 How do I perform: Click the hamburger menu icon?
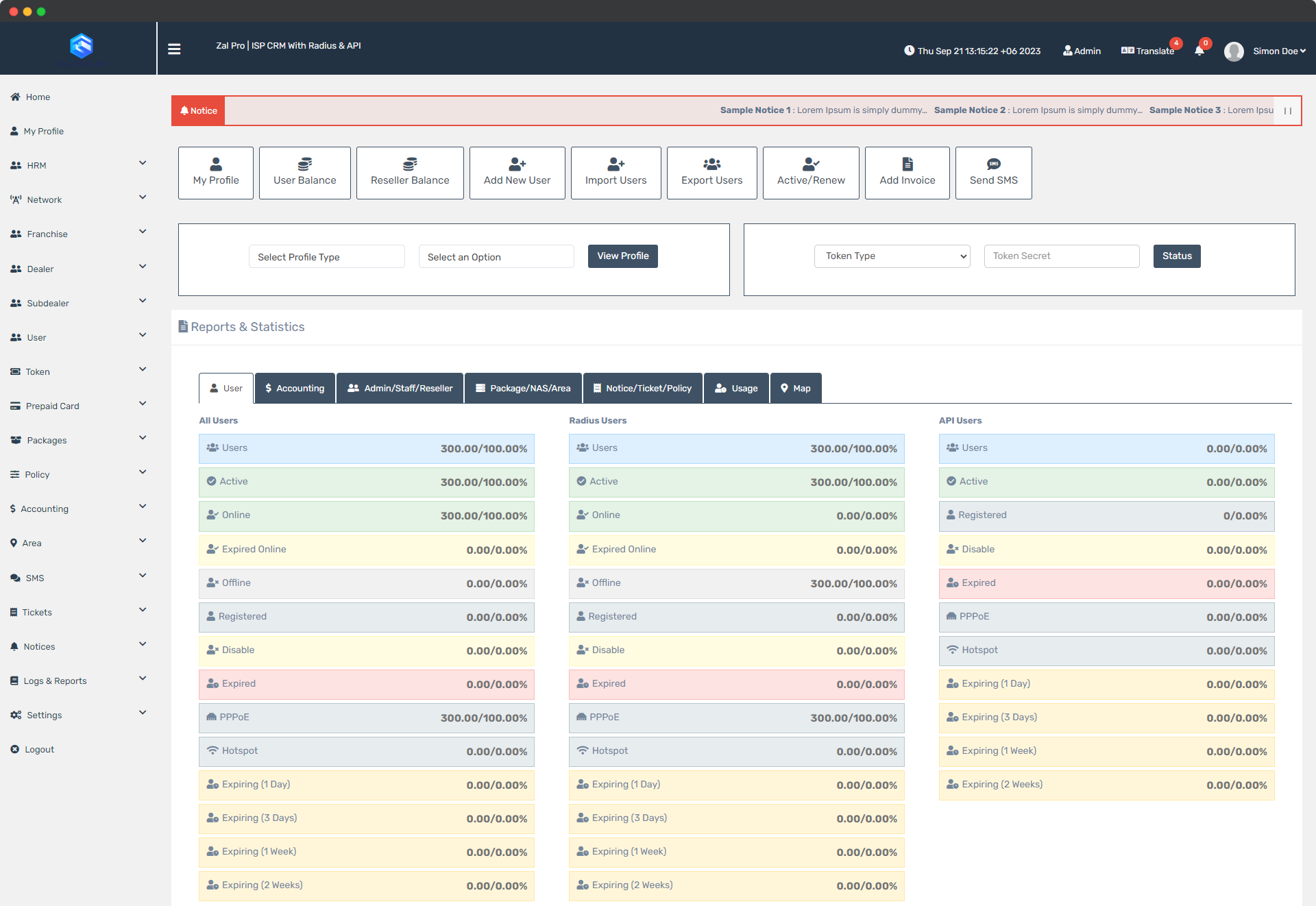coord(174,49)
